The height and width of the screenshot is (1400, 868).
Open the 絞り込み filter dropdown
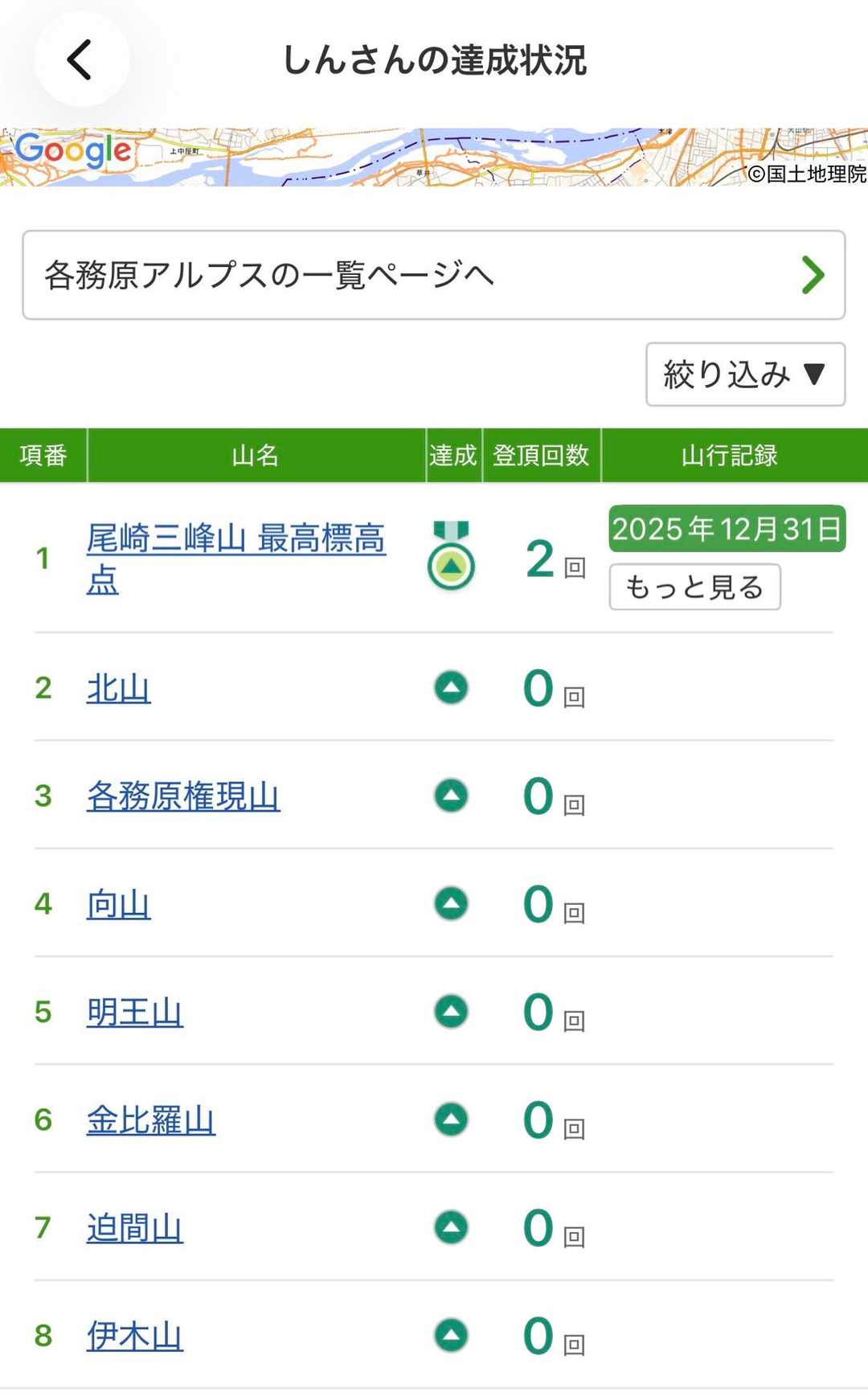tap(745, 375)
